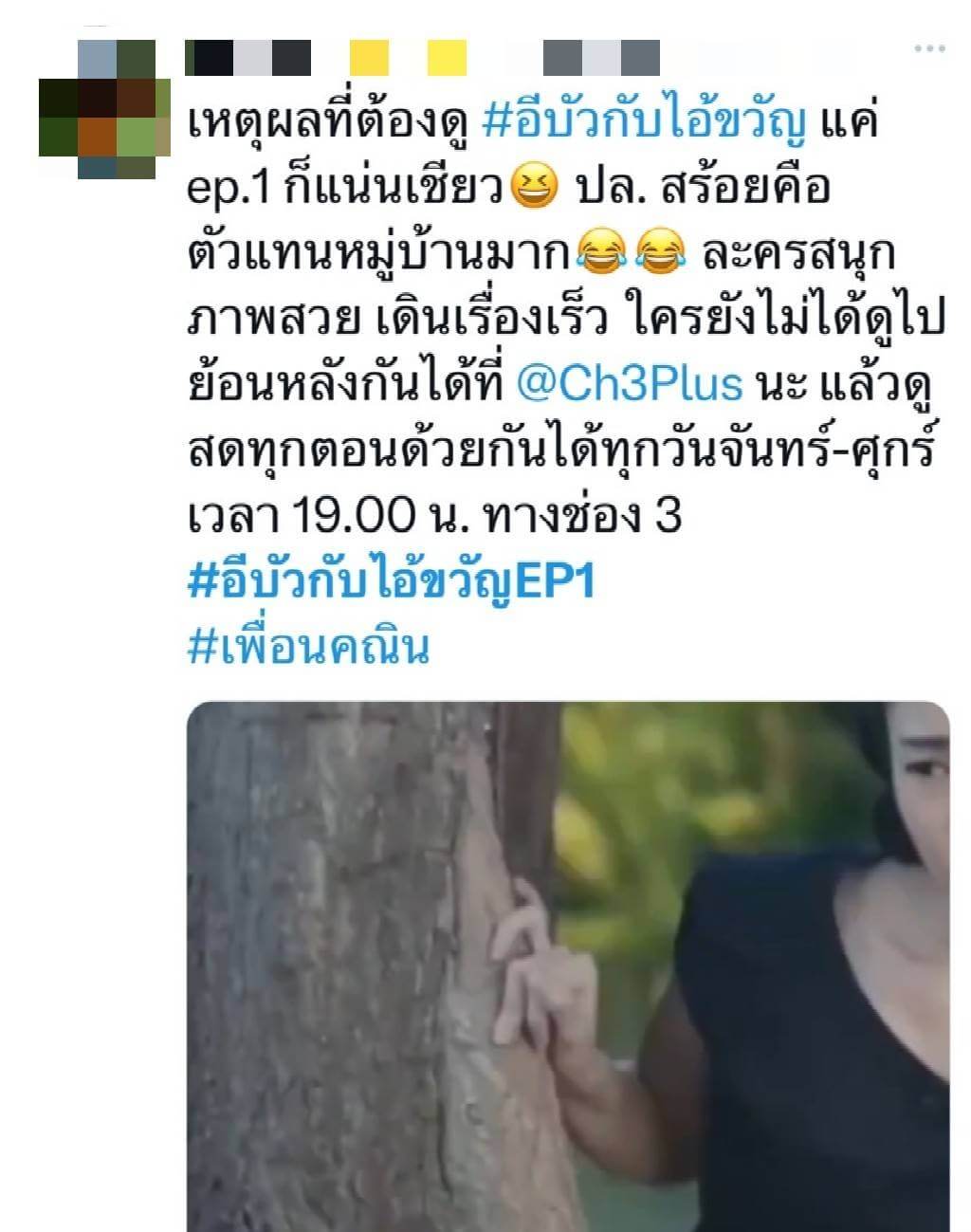Click the first yellow emoji block in display name
971x1232 pixels.
(369, 58)
